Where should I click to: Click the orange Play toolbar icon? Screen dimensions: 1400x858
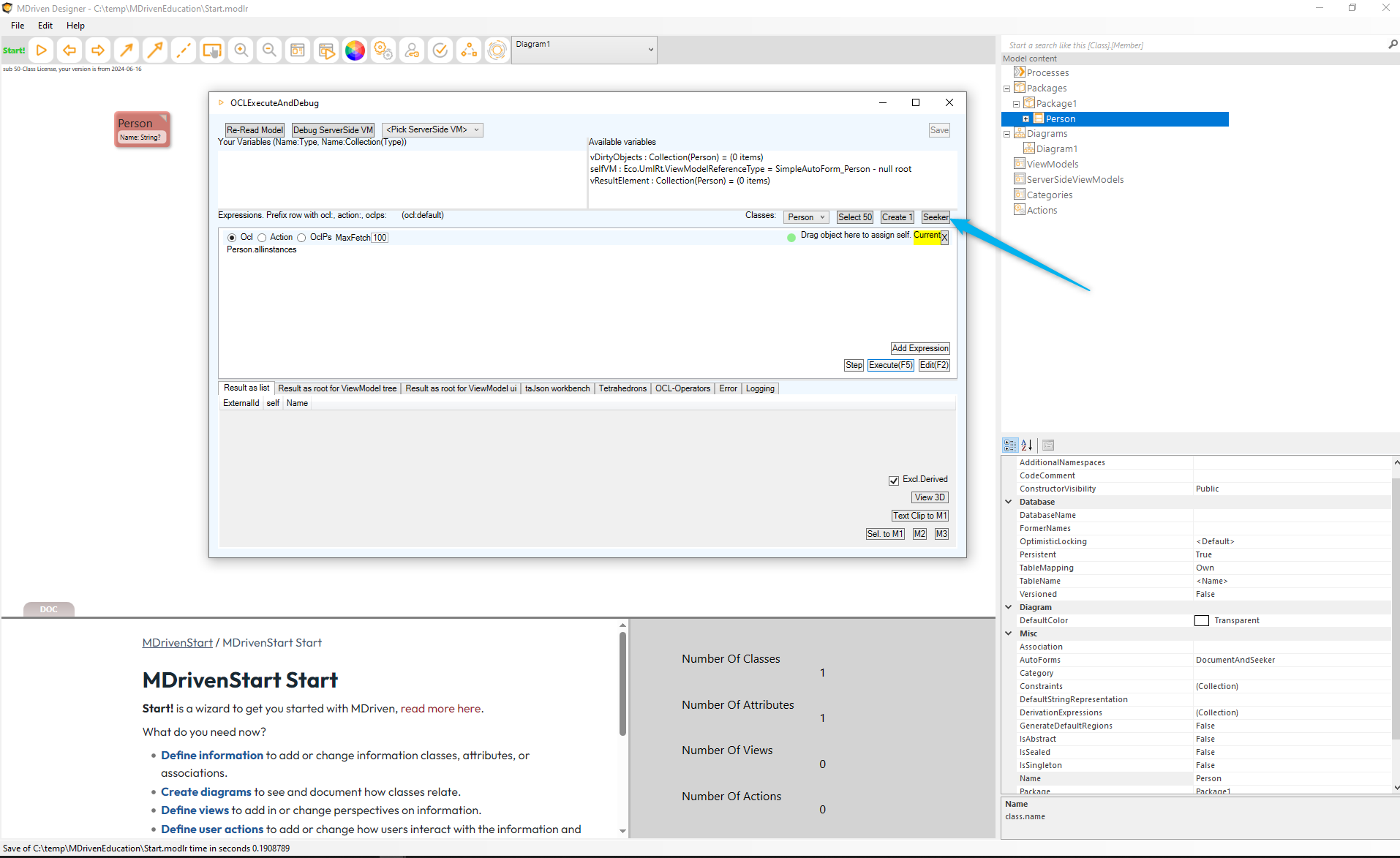click(42, 50)
